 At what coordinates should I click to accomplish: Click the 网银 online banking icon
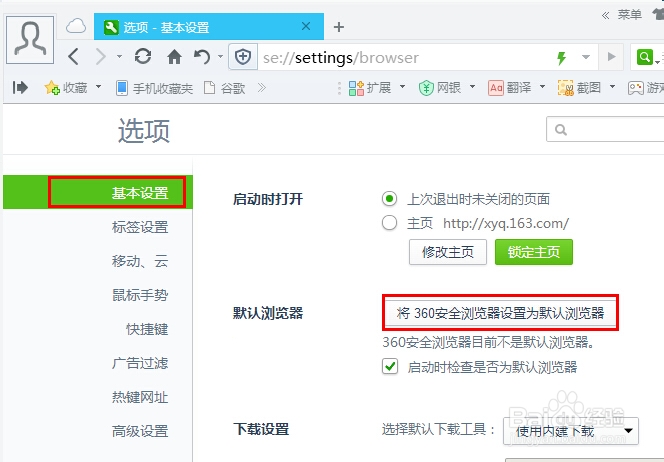click(426, 88)
